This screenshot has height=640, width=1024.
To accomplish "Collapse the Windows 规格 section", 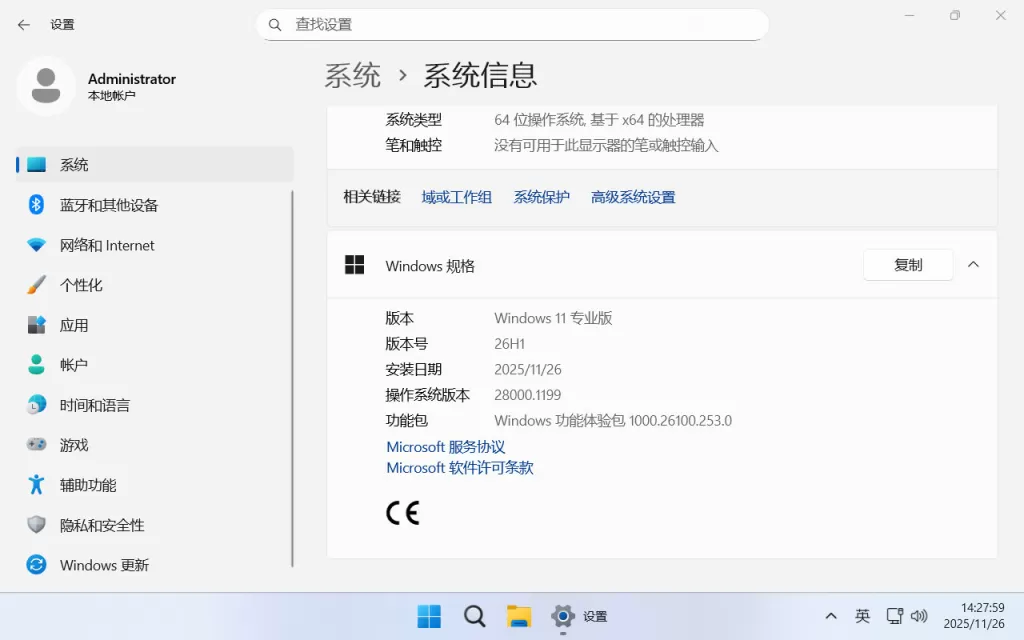I will (x=973, y=264).
